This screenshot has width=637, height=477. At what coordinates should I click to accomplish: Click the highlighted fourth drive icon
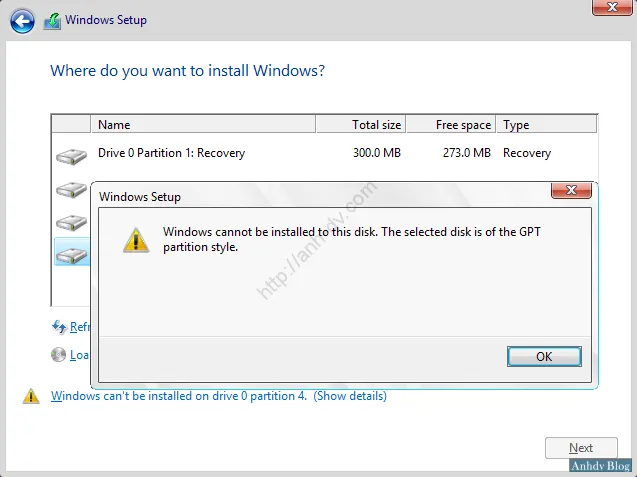[71, 254]
